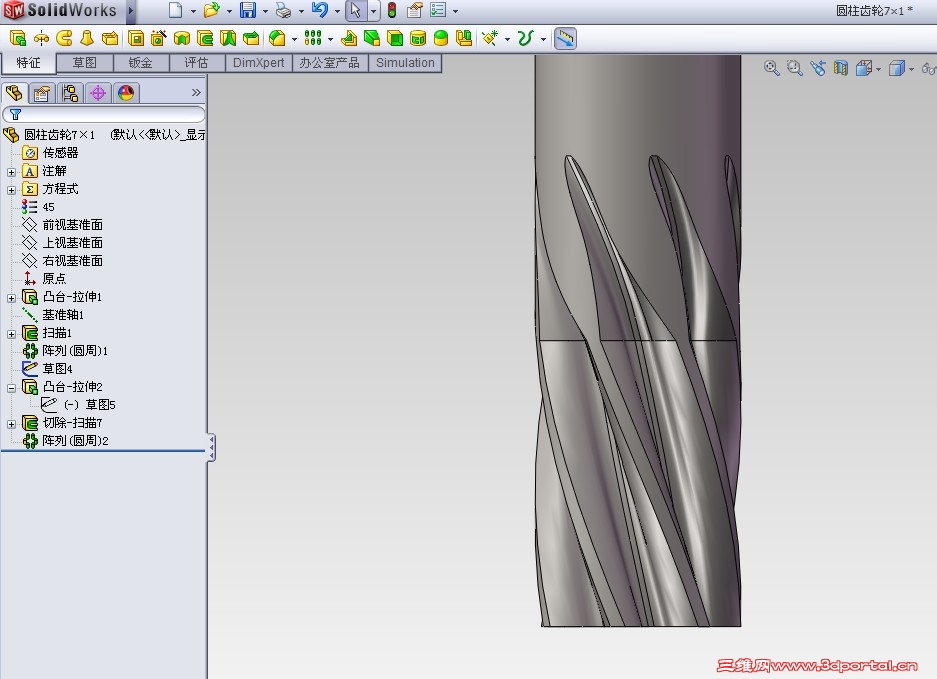This screenshot has width=937, height=679.
Task: Select the Revolved Cut tool
Action: [182, 39]
